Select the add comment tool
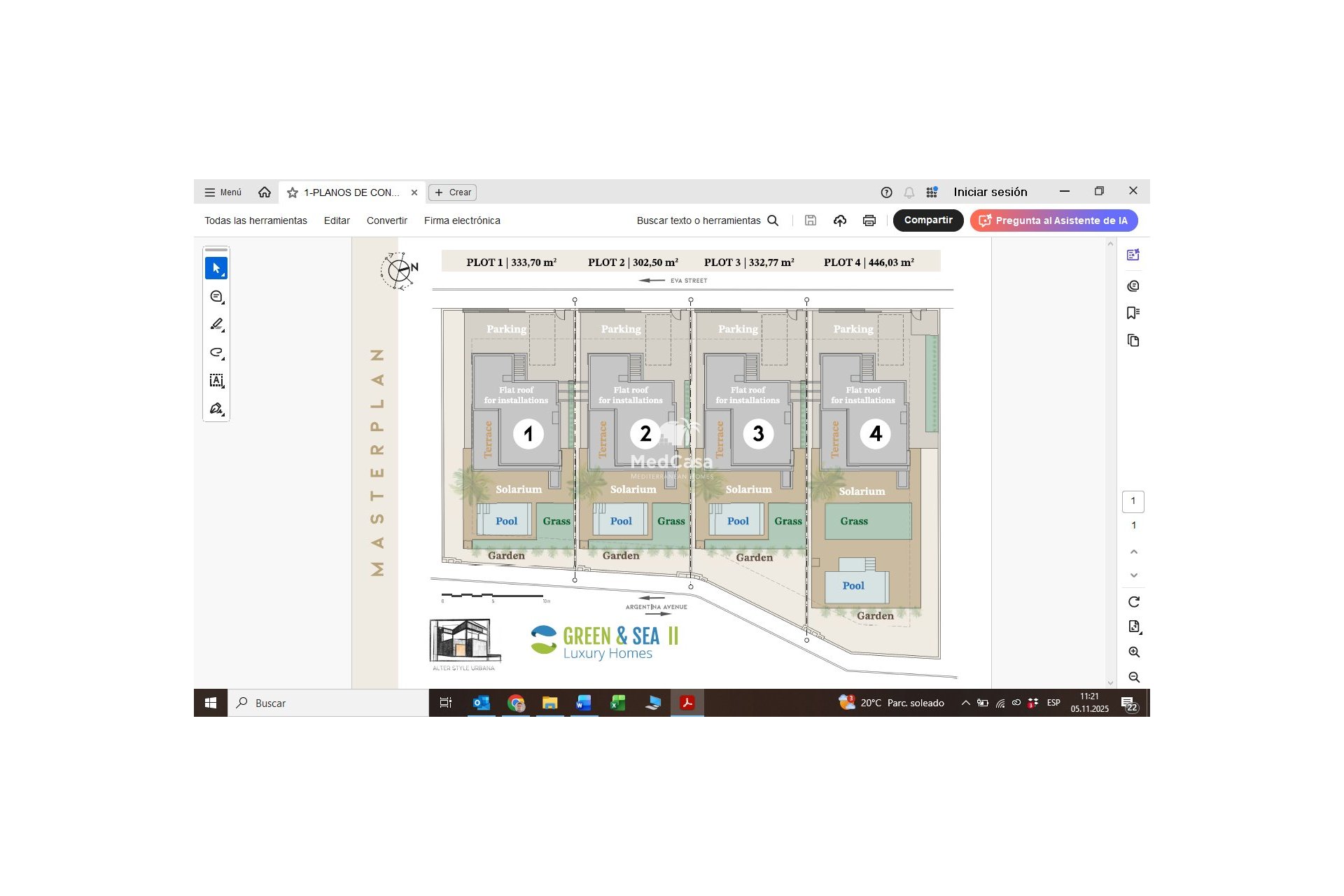 216,296
